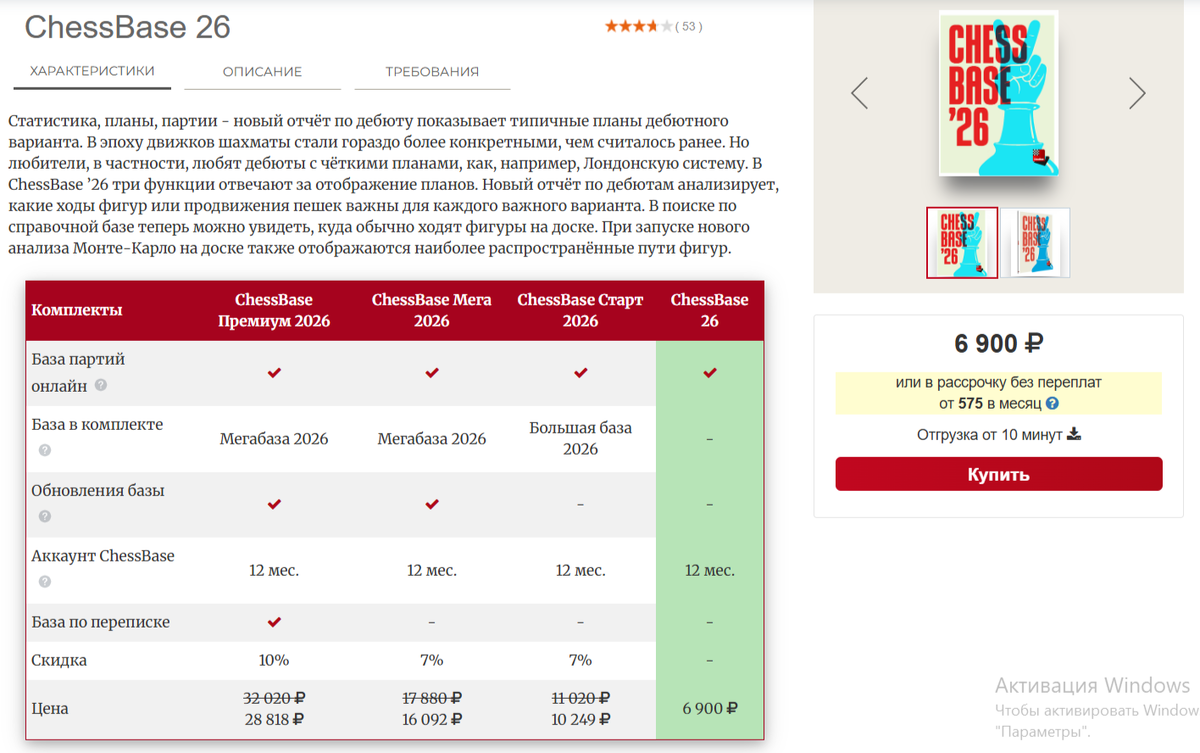1200x753 pixels.
Task: Select Мегабаза 2026 in Премиум column
Action: tap(274, 439)
